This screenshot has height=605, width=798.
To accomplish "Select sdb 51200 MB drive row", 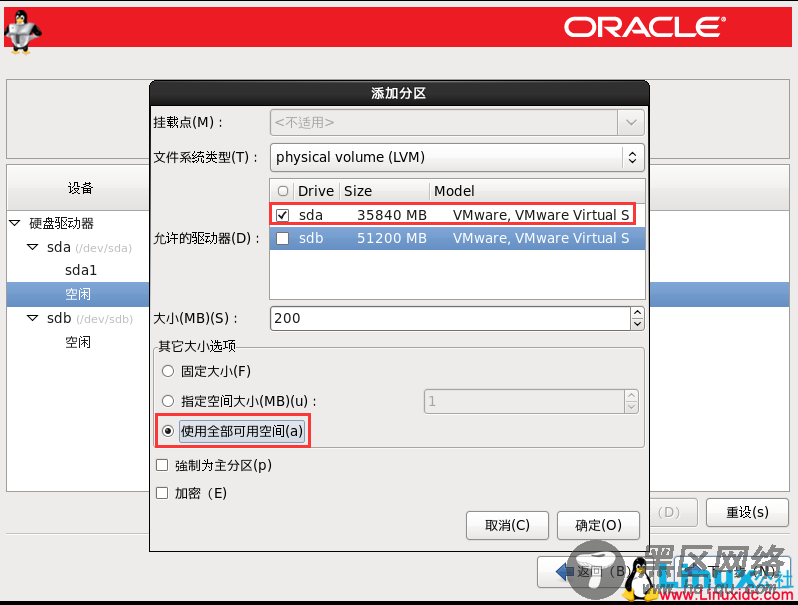I will click(457, 239).
